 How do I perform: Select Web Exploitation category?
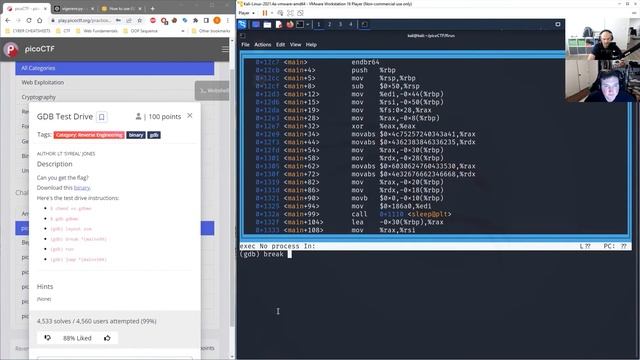point(43,82)
